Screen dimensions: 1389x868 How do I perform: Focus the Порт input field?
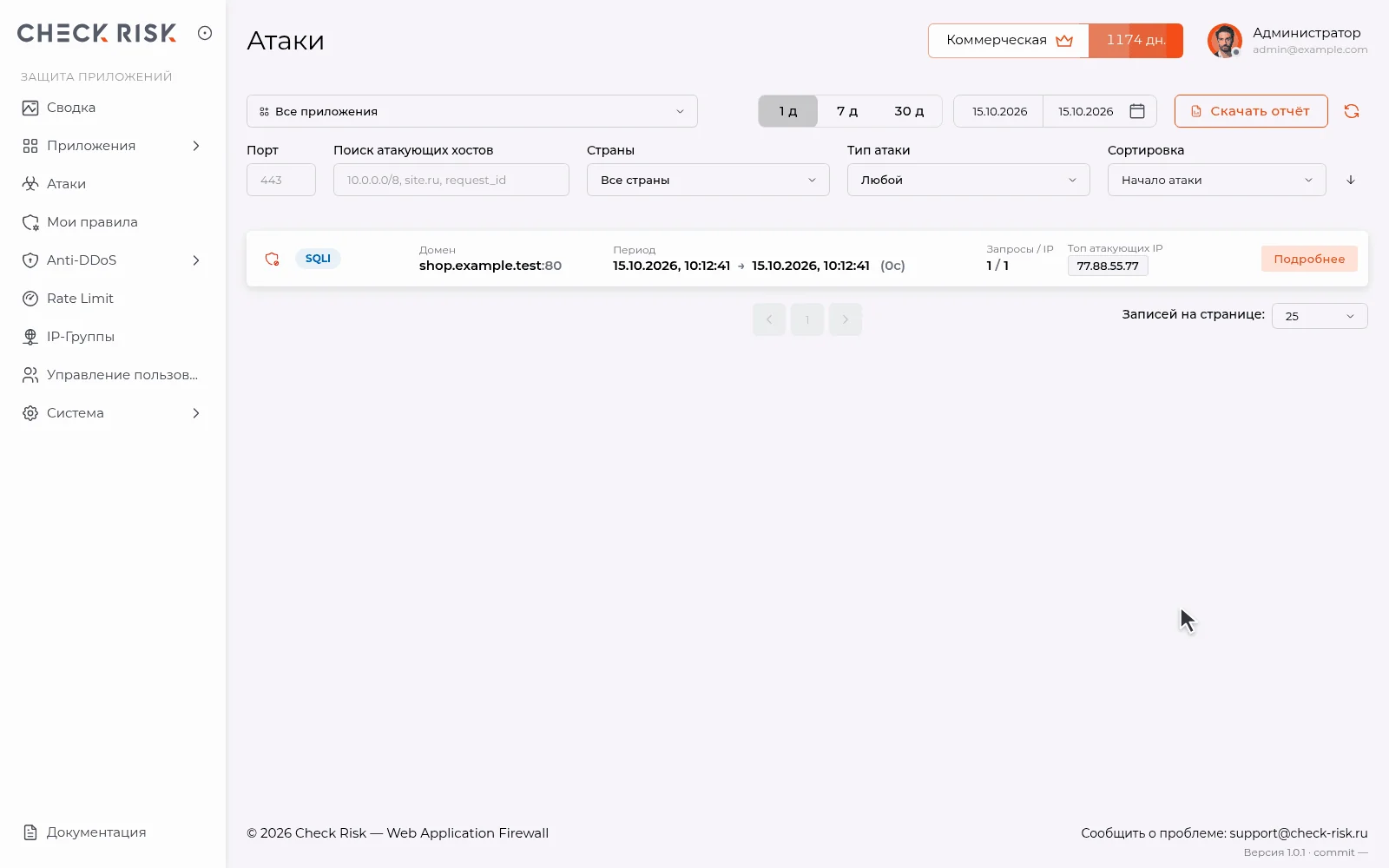coord(281,180)
